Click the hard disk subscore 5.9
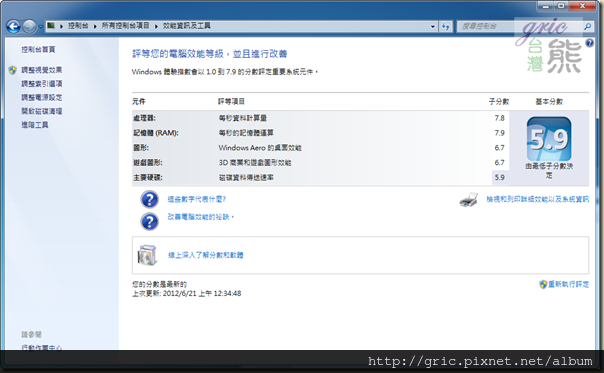 [x=500, y=178]
